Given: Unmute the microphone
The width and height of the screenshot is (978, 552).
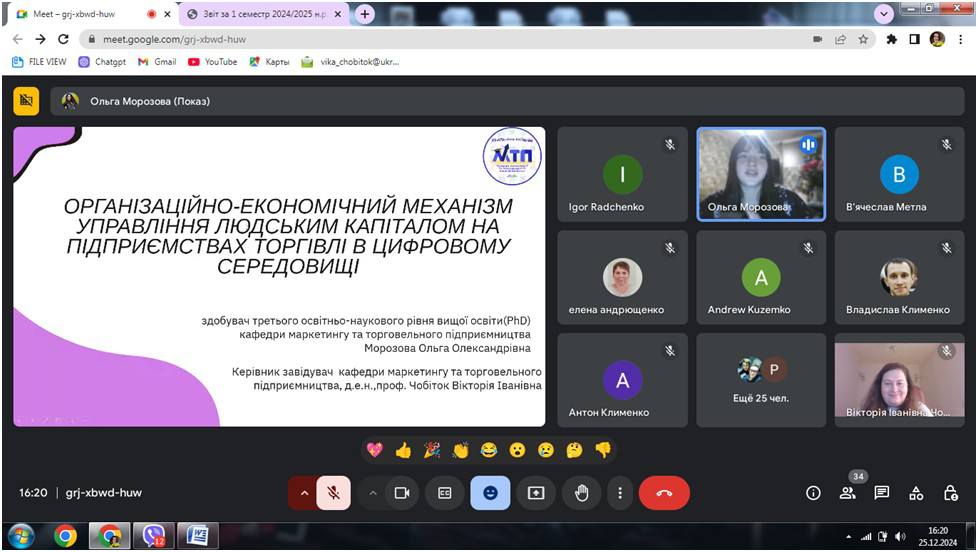Looking at the screenshot, I should [334, 493].
